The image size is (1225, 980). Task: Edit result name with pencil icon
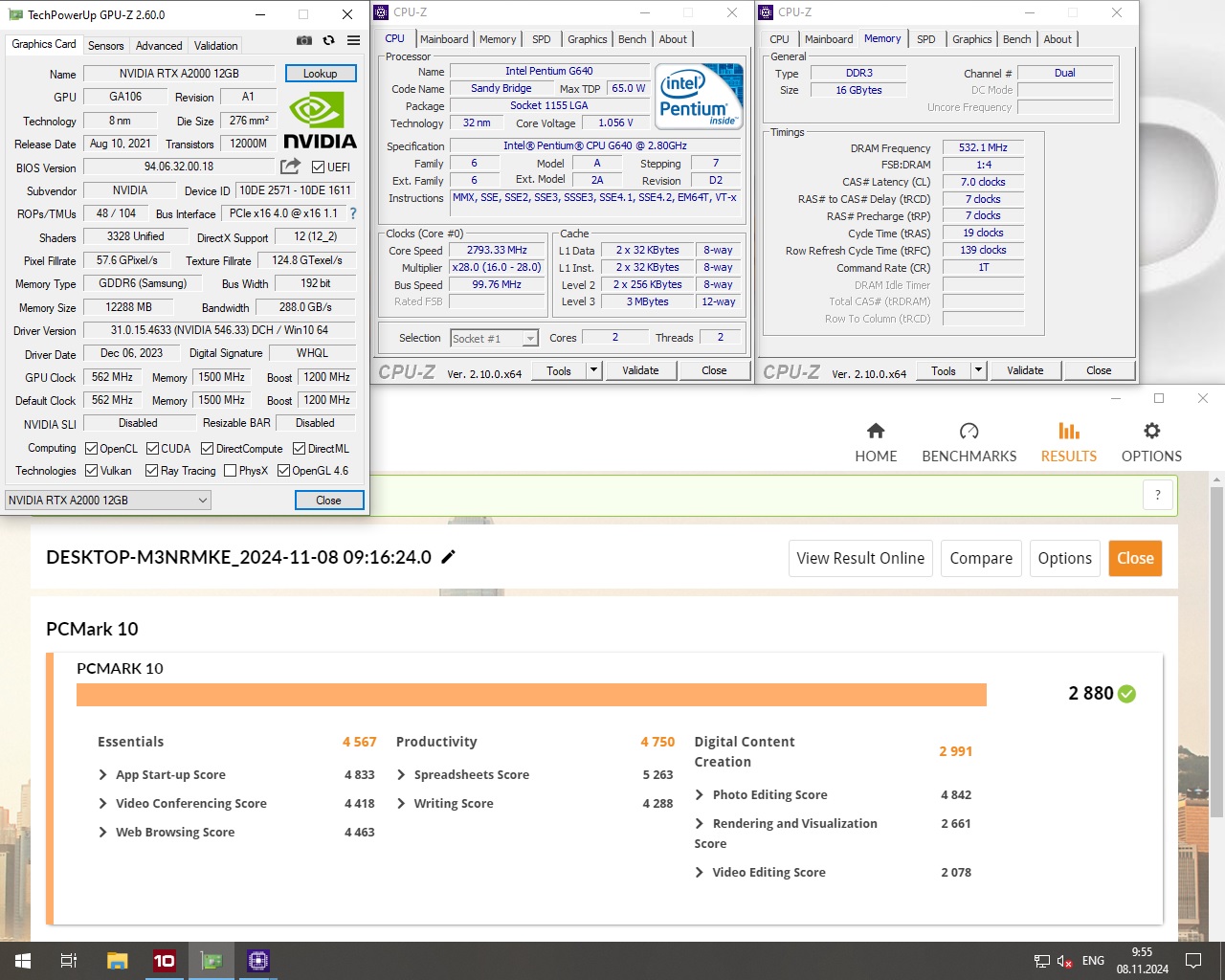(448, 557)
